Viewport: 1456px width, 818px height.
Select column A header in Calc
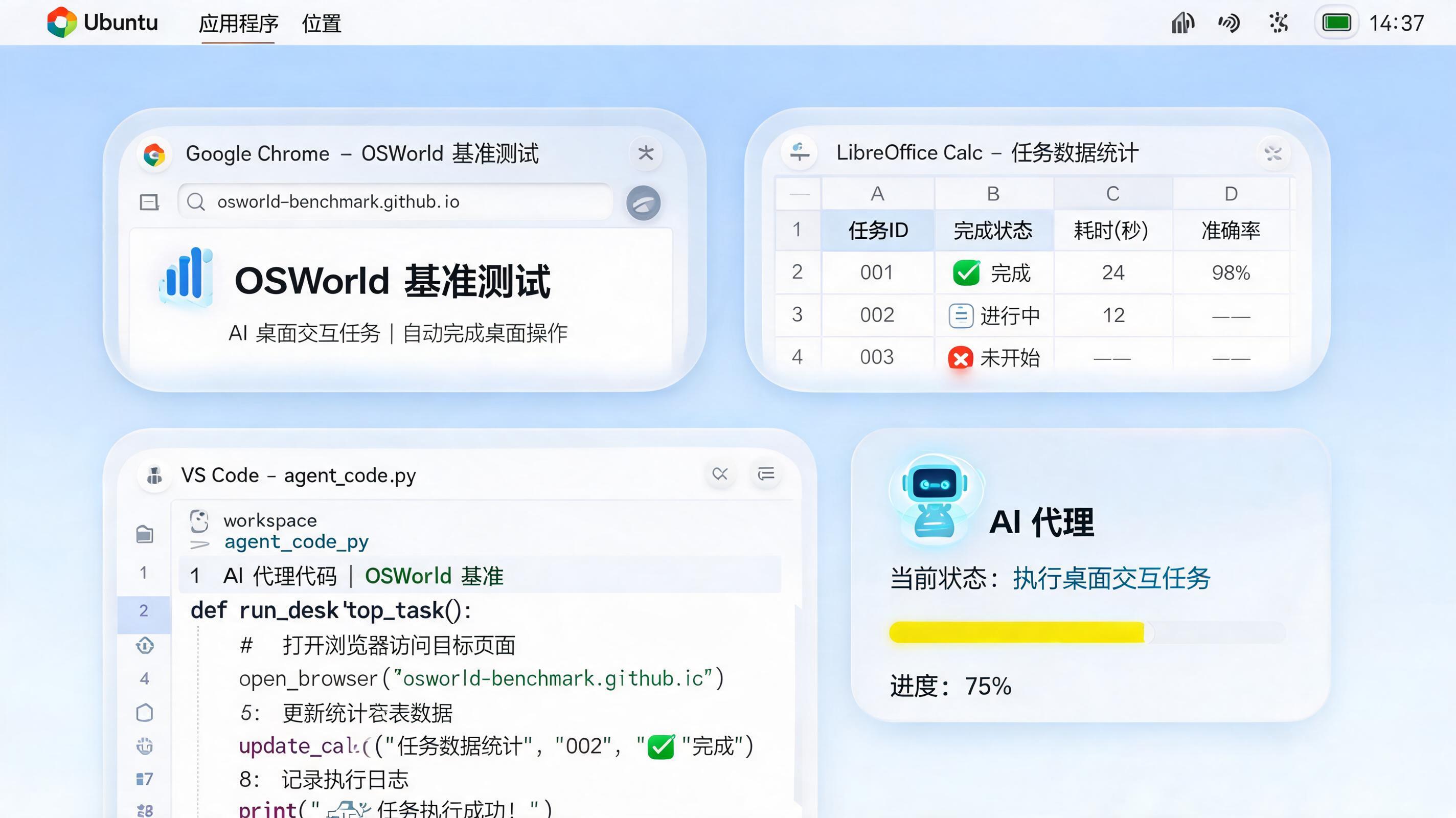click(877, 194)
